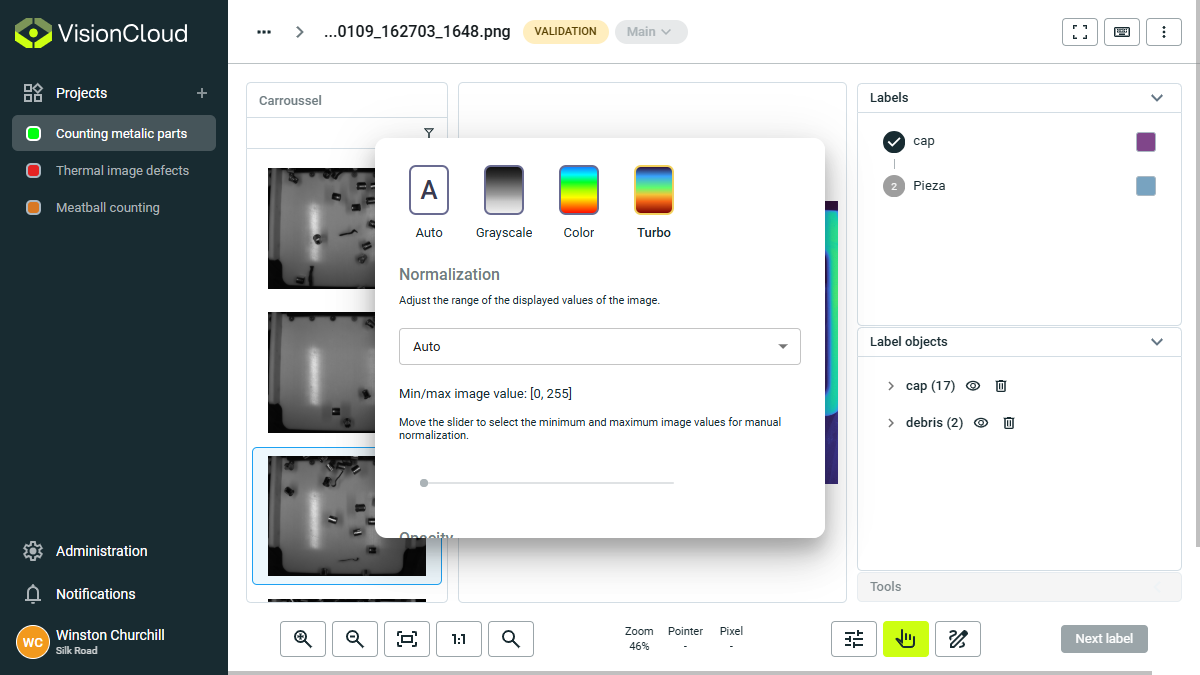1200x675 pixels.
Task: Toggle visibility of debris (2) objects
Action: [x=980, y=422]
